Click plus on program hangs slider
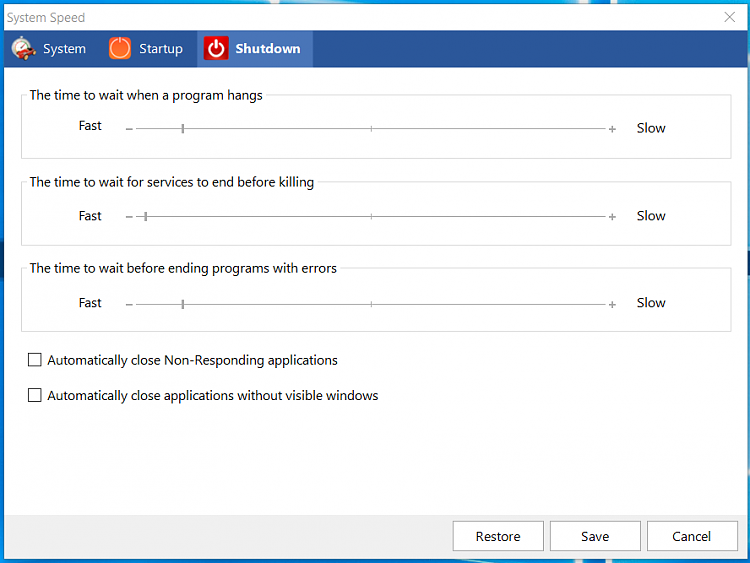This screenshot has width=750, height=563. [x=612, y=129]
